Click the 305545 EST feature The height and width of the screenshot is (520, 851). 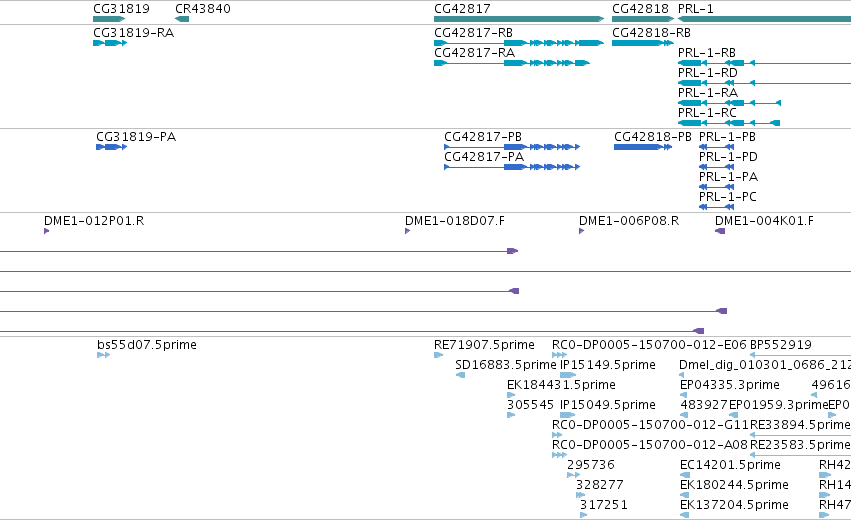click(x=511, y=415)
